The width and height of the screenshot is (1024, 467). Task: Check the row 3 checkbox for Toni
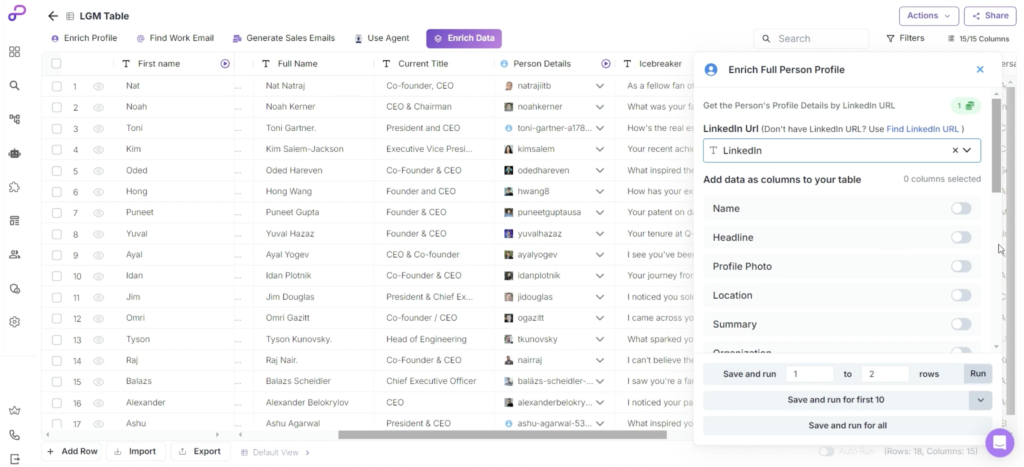point(56,129)
